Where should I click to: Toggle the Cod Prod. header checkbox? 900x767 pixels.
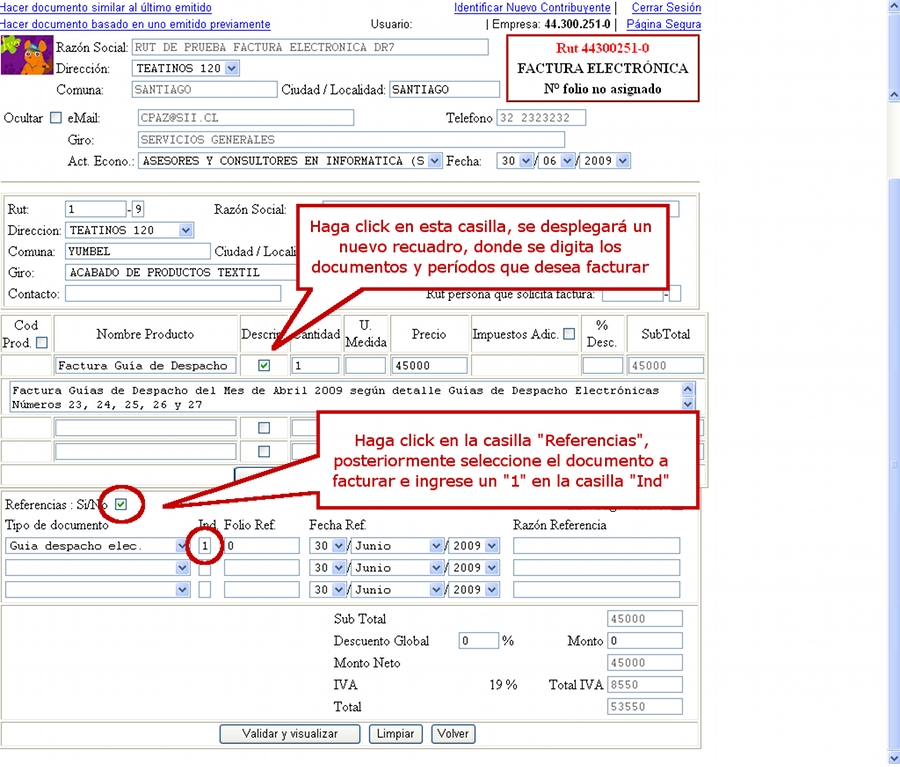click(41, 343)
